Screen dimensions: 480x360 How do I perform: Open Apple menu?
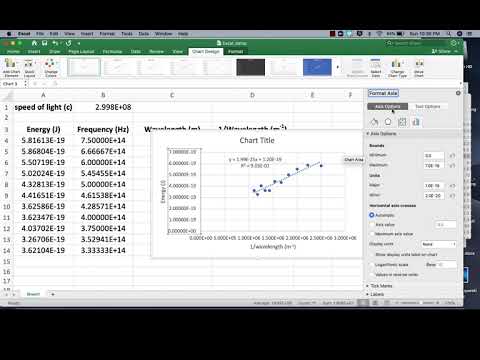point(9,34)
